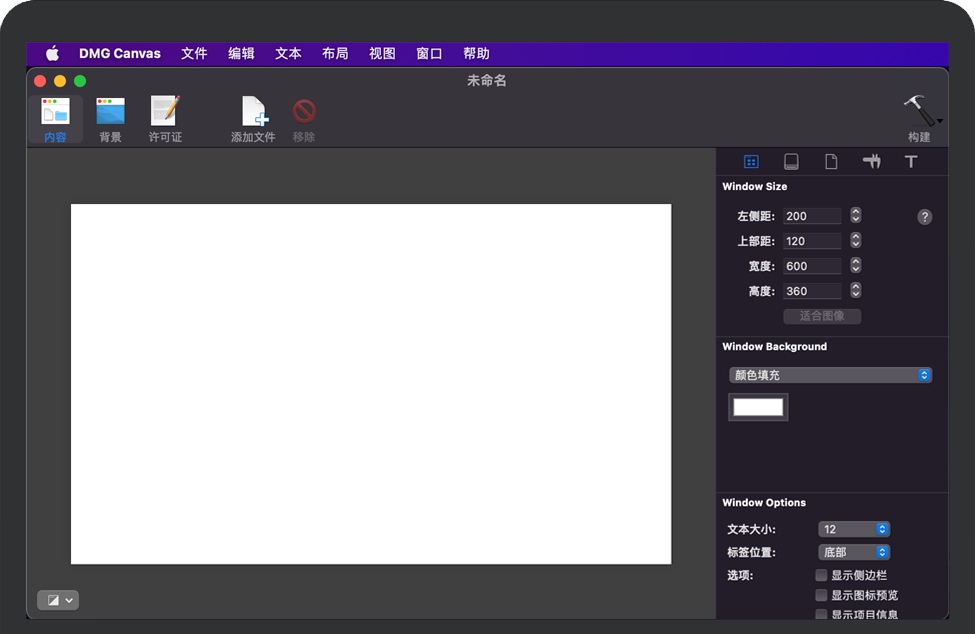This screenshot has width=975, height=634.
Task: Enable the 显示侧边栏 checkbox
Action: tap(821, 575)
